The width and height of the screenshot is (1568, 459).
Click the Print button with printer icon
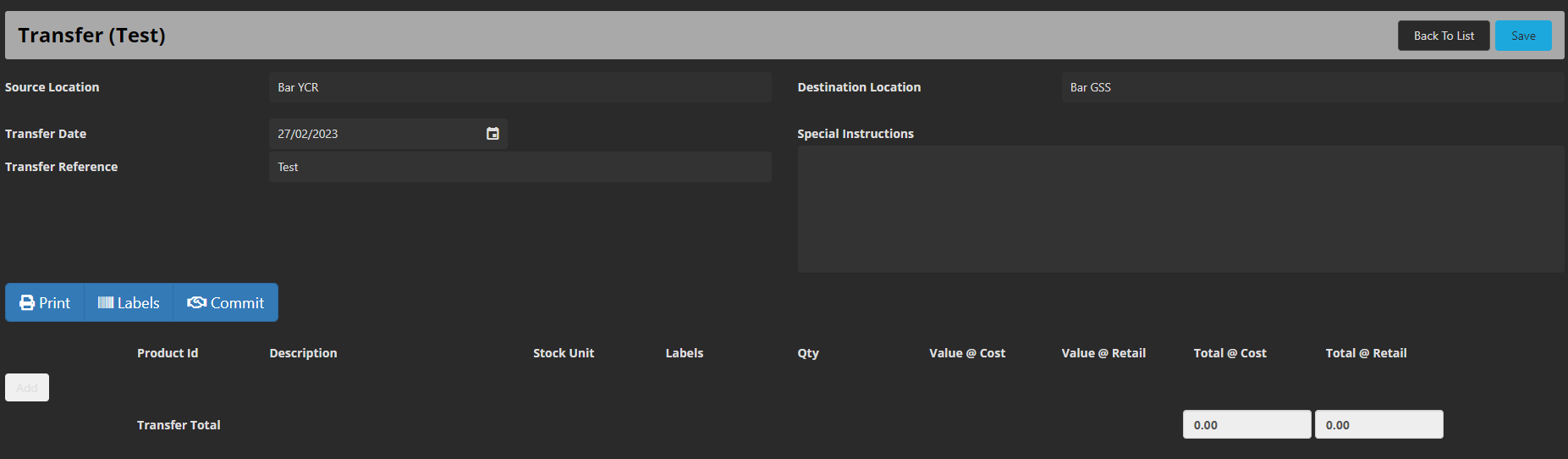[45, 302]
